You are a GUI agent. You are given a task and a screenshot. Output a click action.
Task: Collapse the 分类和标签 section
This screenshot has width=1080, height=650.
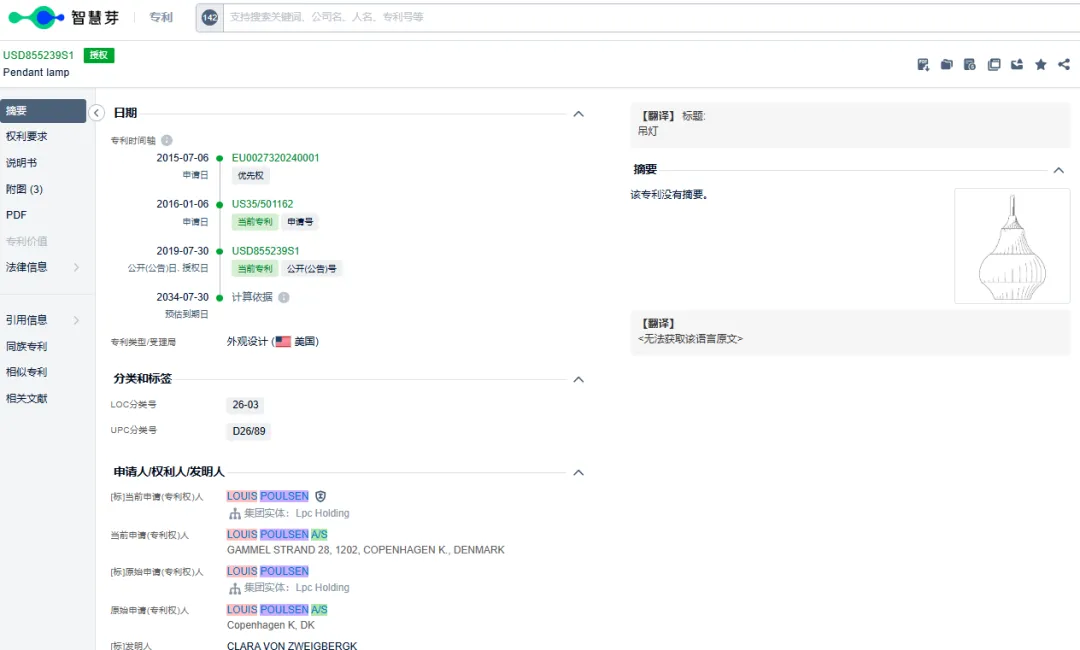click(x=579, y=379)
